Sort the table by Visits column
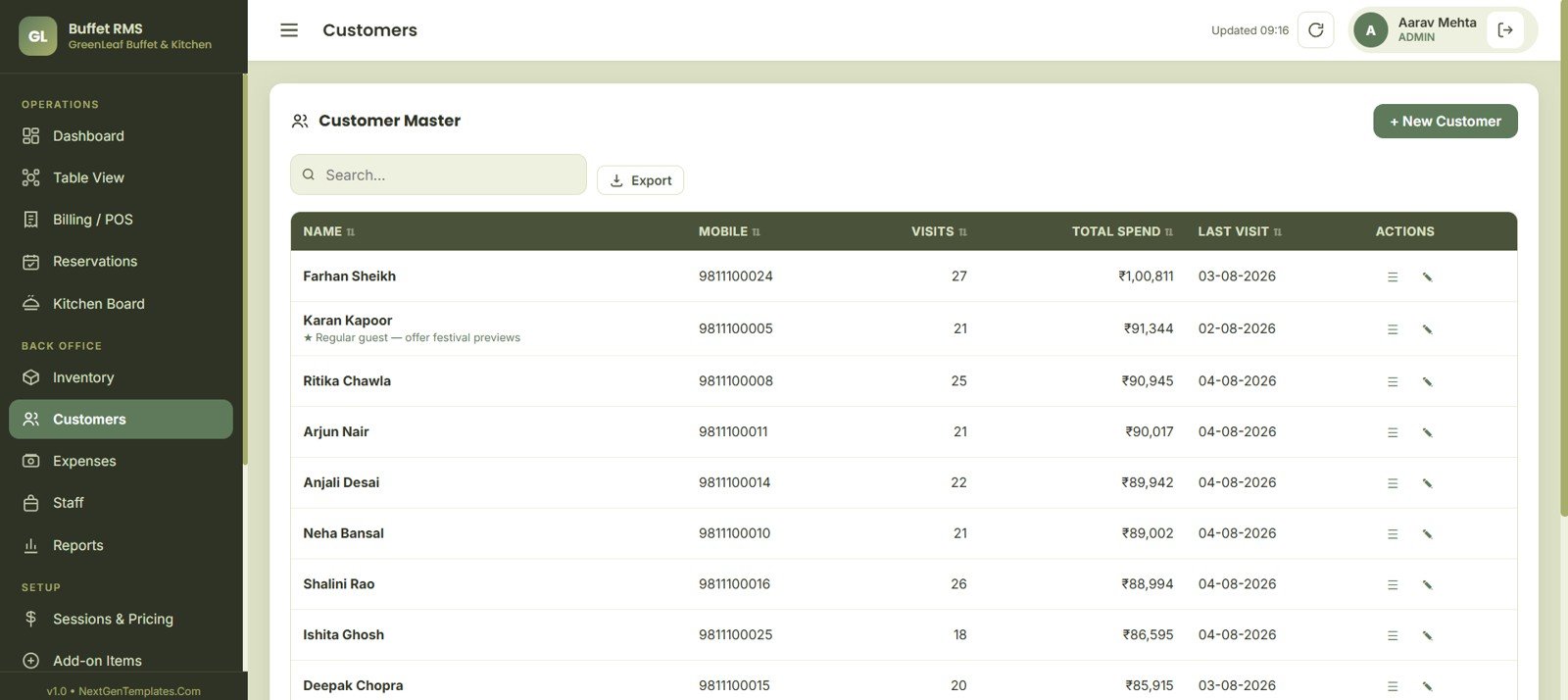1568x700 pixels. tap(939, 231)
